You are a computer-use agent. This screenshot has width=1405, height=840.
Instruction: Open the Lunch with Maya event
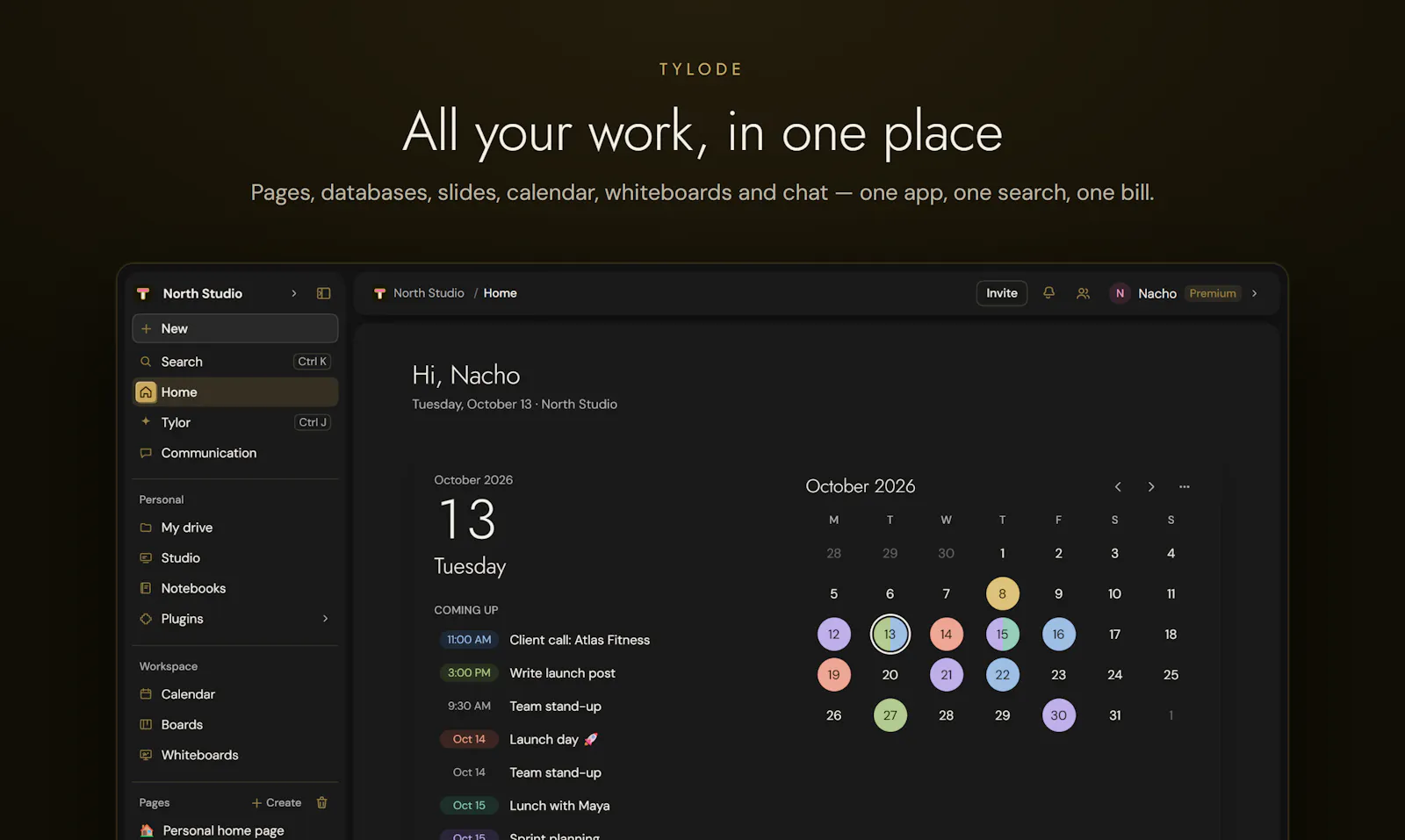(x=559, y=806)
